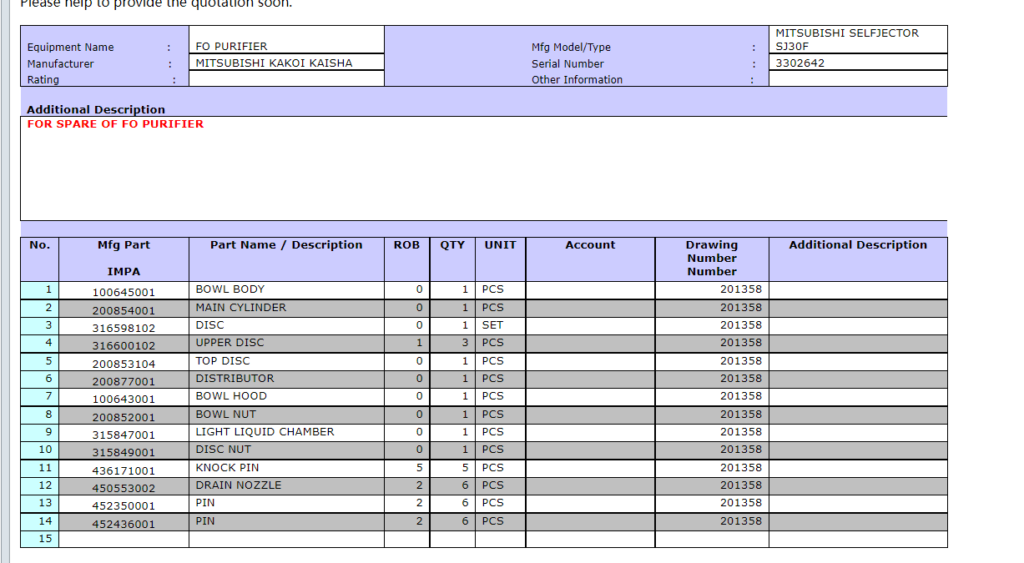The image size is (1024, 563).
Task: Select the KNOCK PIN part name
Action: pos(286,468)
